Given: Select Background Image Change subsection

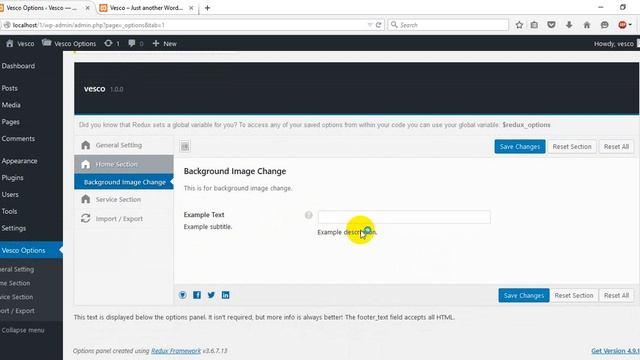Looking at the screenshot, I should click(x=124, y=182).
